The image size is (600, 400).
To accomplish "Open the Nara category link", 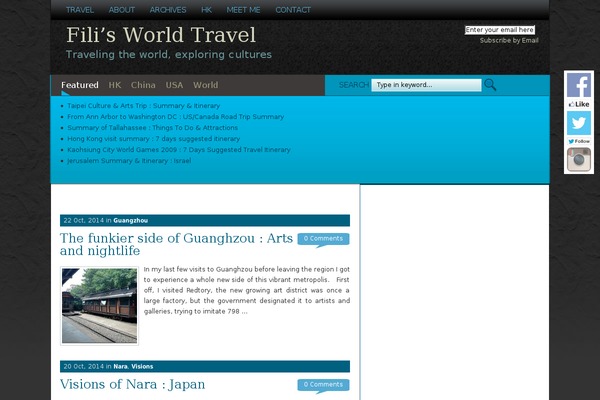I will (x=120, y=367).
